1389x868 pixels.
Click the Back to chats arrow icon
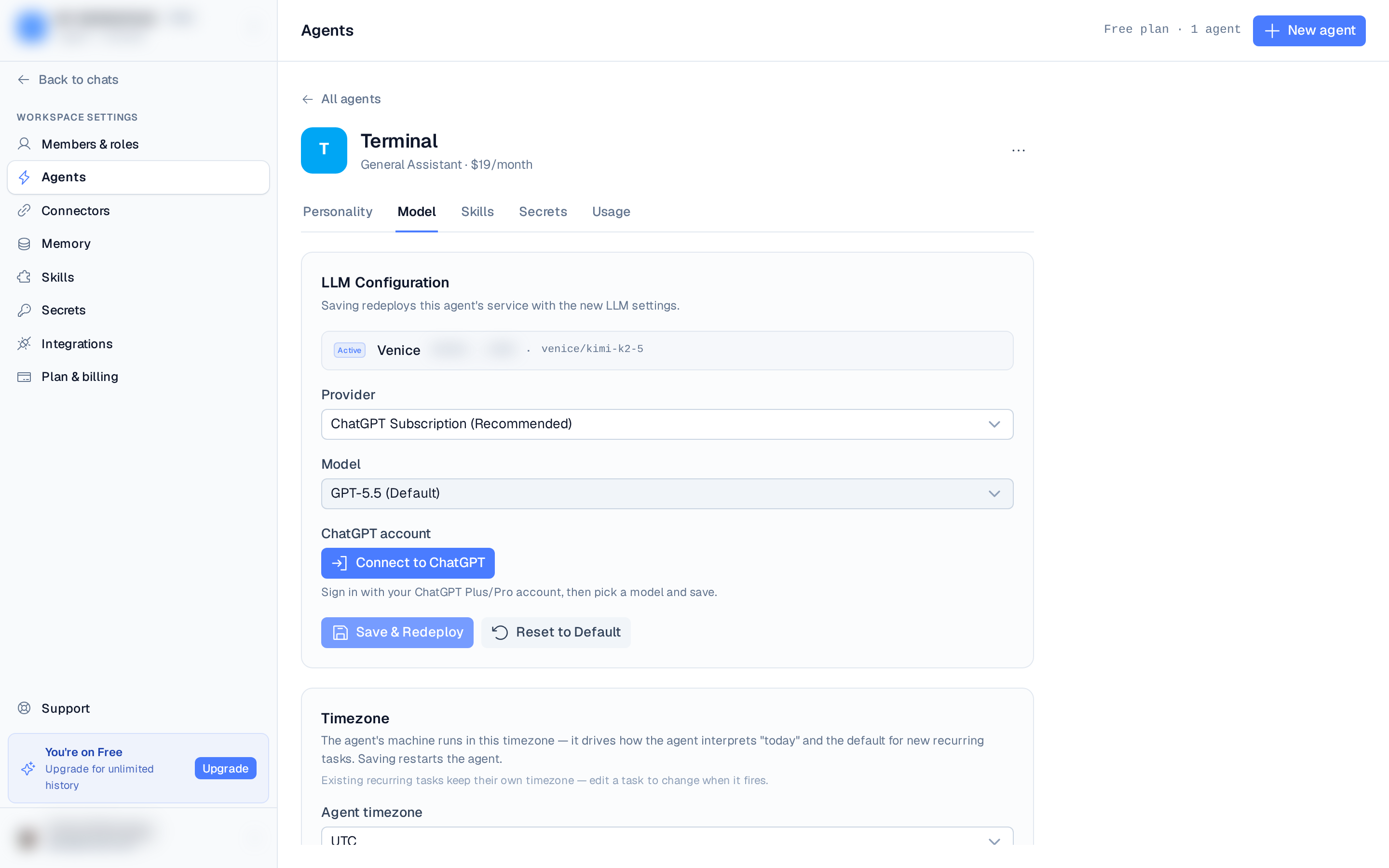24,80
